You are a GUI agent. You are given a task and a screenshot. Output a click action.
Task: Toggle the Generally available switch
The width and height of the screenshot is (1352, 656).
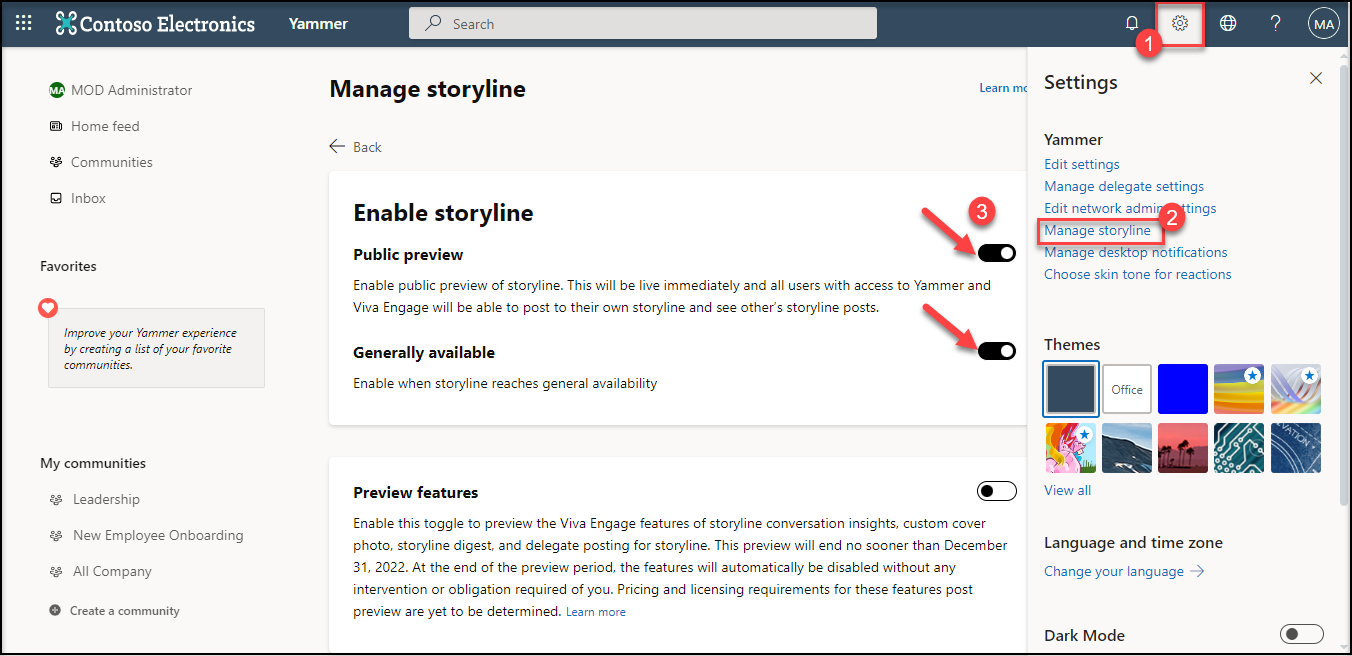(x=997, y=350)
